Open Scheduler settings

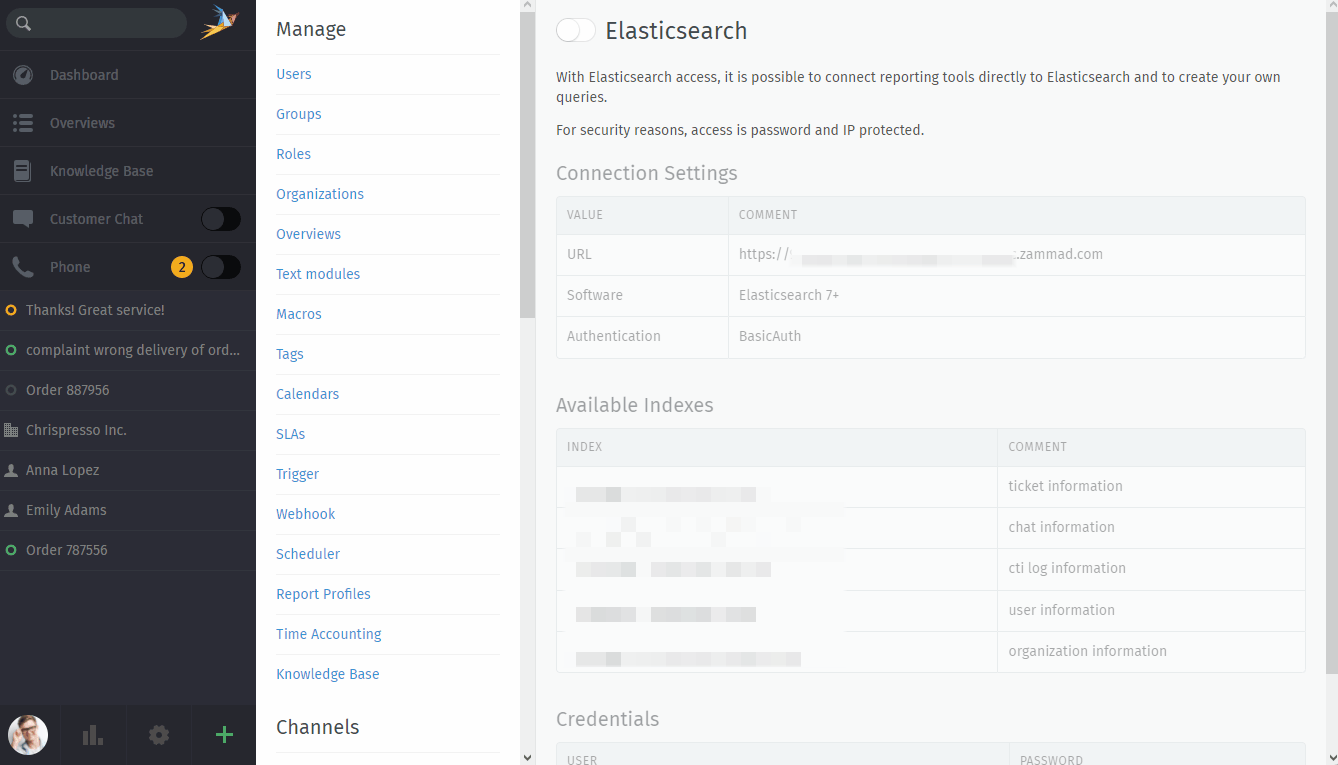point(308,554)
